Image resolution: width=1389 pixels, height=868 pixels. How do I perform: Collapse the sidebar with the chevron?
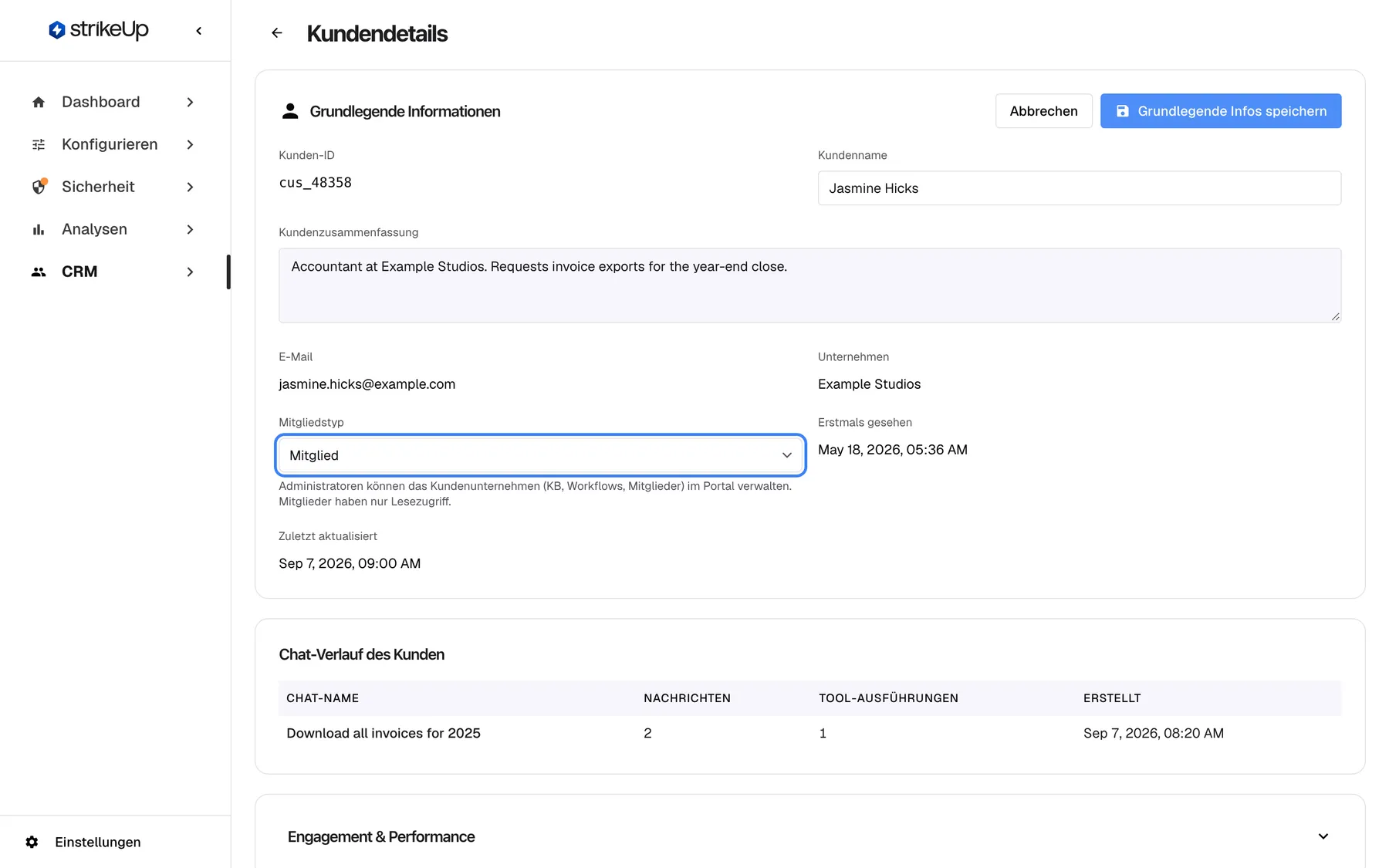tap(199, 31)
